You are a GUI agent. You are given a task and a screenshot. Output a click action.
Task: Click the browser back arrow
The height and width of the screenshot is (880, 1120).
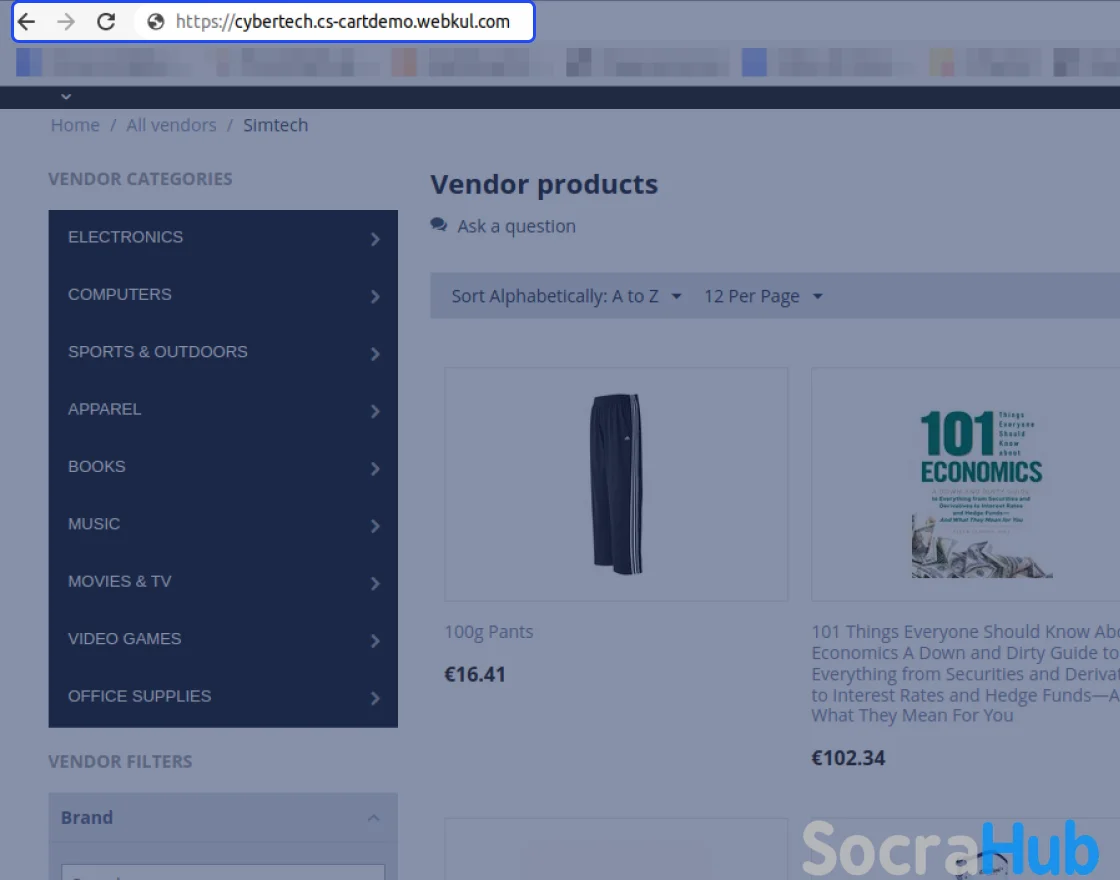point(27,22)
